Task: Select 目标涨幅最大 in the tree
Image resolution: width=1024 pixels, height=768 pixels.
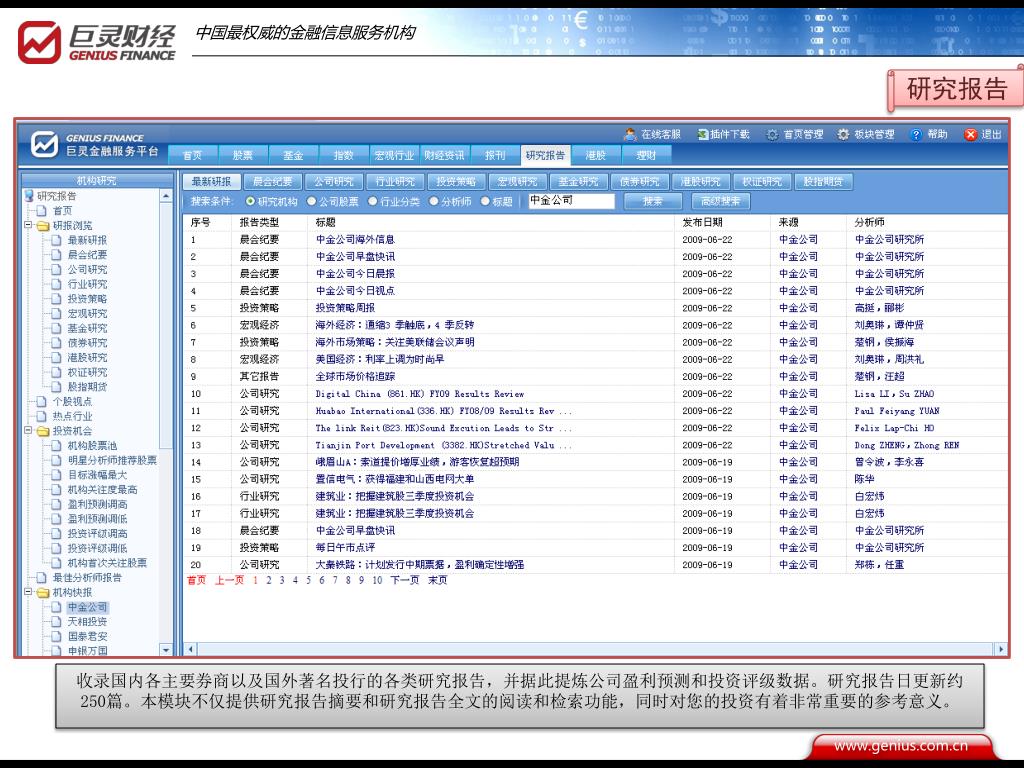Action: 98,475
